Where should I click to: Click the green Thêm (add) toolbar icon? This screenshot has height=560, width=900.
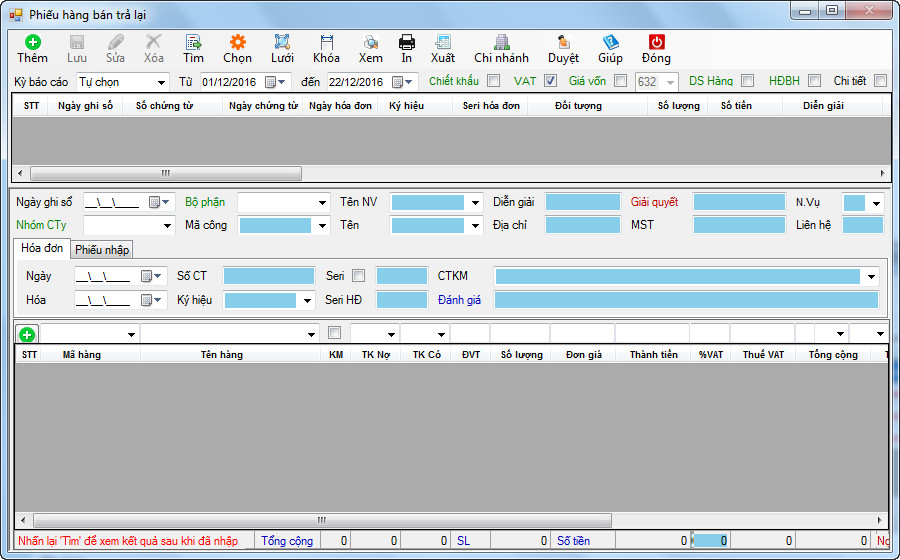click(33, 42)
